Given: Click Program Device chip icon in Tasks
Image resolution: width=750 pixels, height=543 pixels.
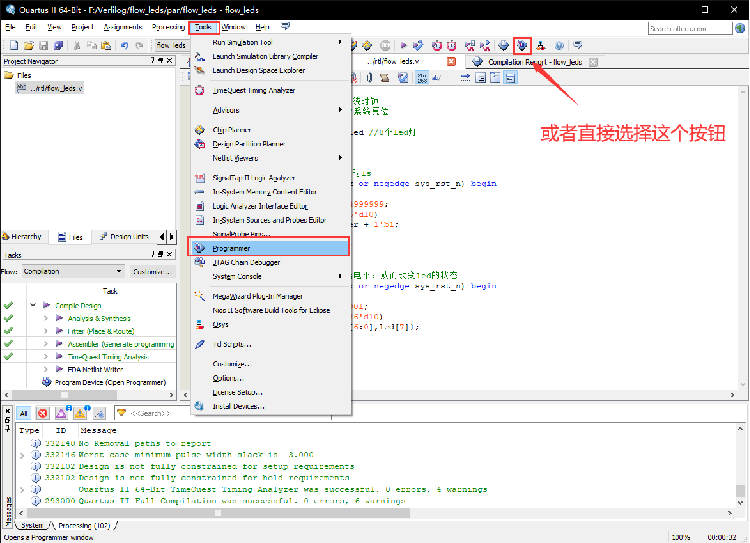Looking at the screenshot, I should 46,382.
